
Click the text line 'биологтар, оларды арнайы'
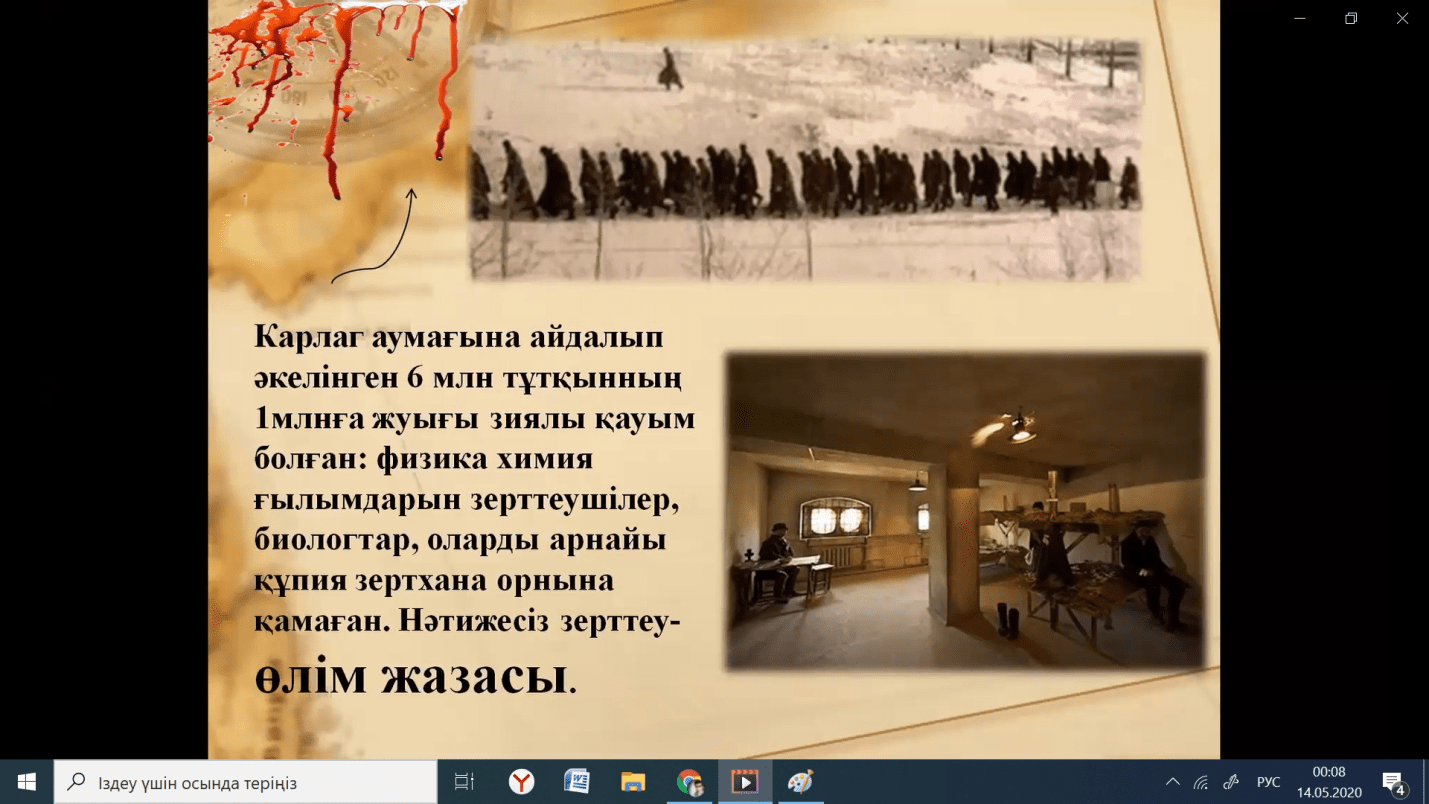pos(460,540)
